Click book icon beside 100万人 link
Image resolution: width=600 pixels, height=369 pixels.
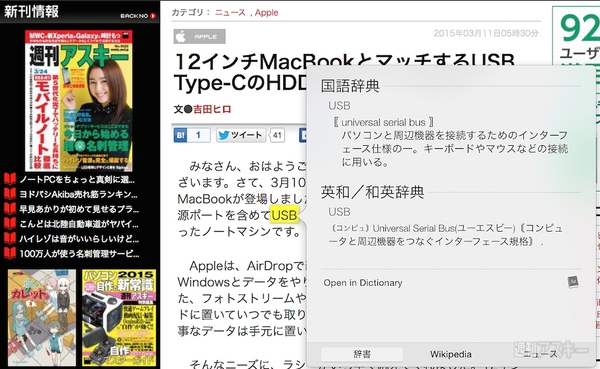(x=10, y=253)
